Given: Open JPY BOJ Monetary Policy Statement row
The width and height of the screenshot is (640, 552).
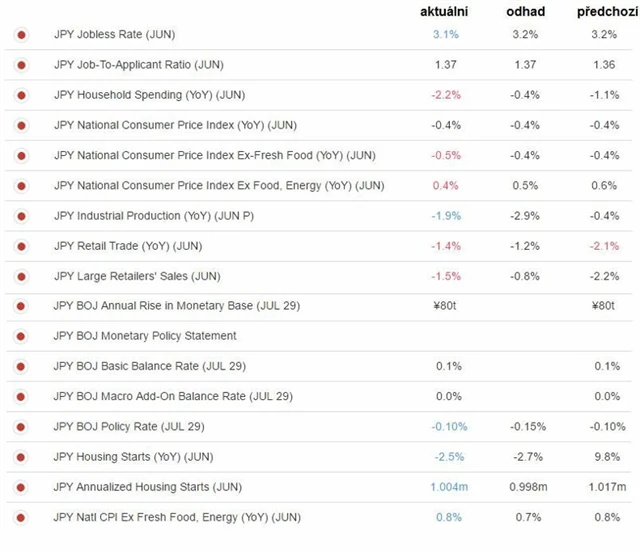Looking at the screenshot, I should pos(145,336).
